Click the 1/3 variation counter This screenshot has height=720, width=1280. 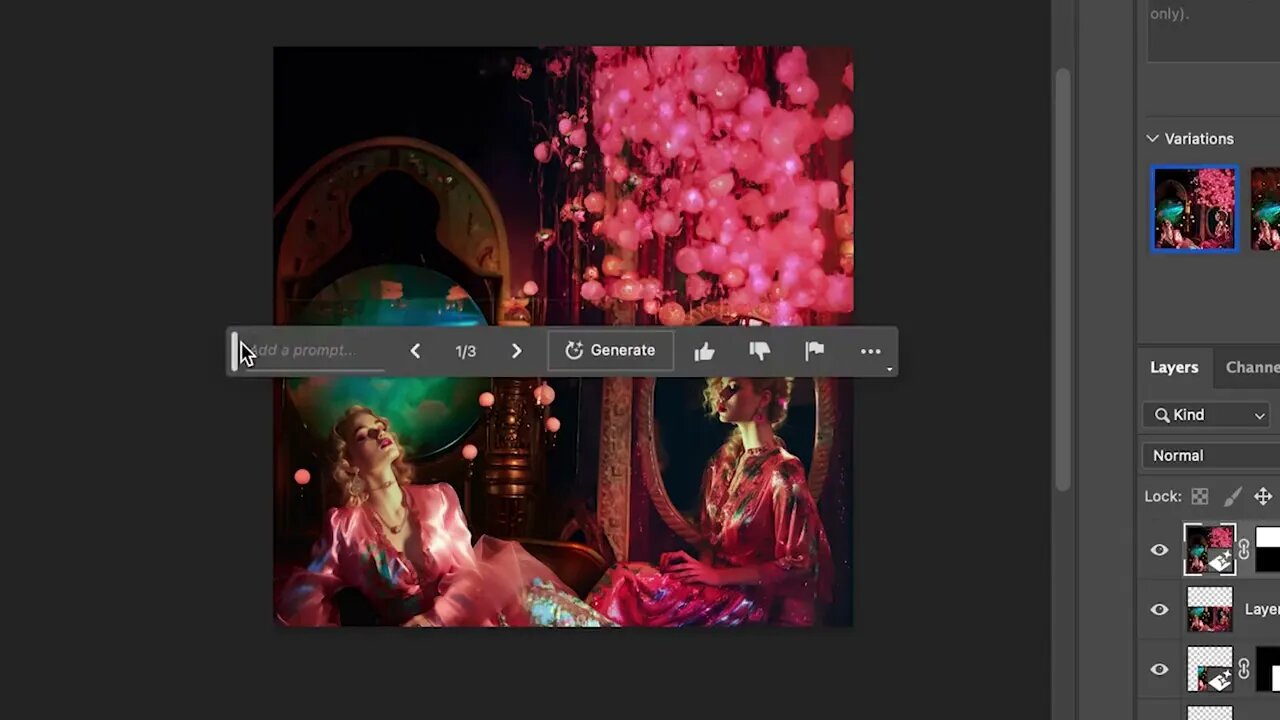click(466, 351)
